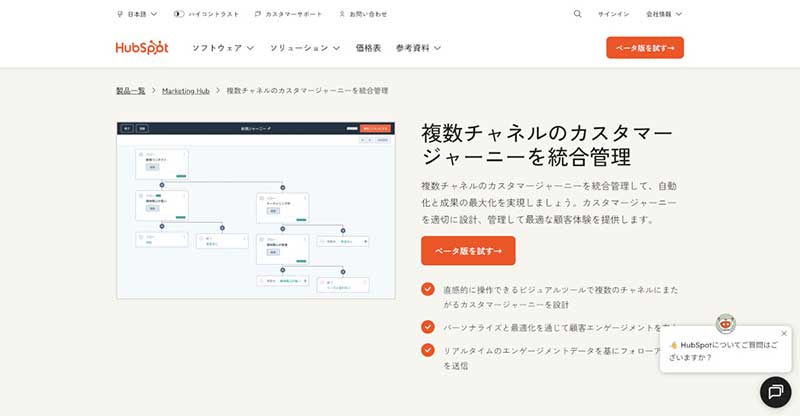Open the customer journey workflow screenshot
The width and height of the screenshot is (800, 416).
[256, 210]
